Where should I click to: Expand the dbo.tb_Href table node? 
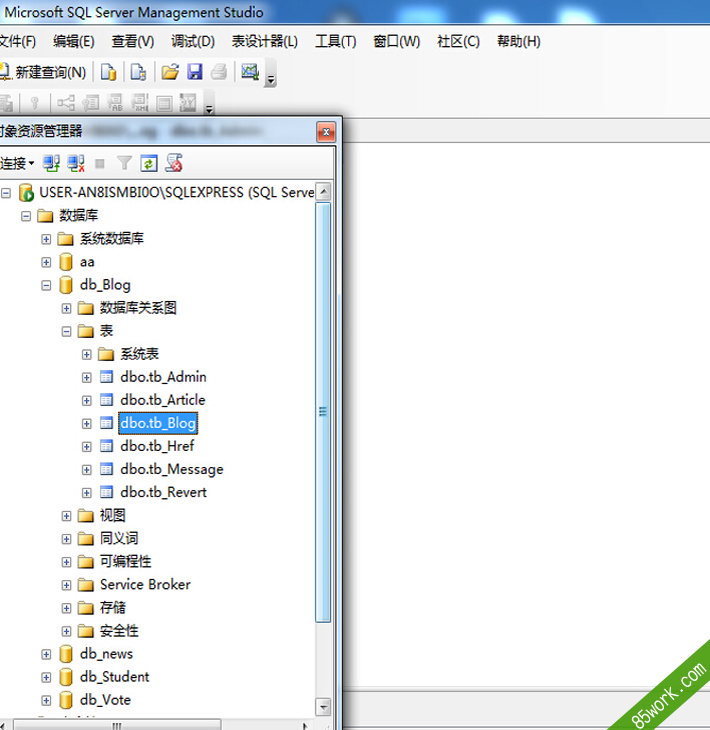[x=87, y=447]
